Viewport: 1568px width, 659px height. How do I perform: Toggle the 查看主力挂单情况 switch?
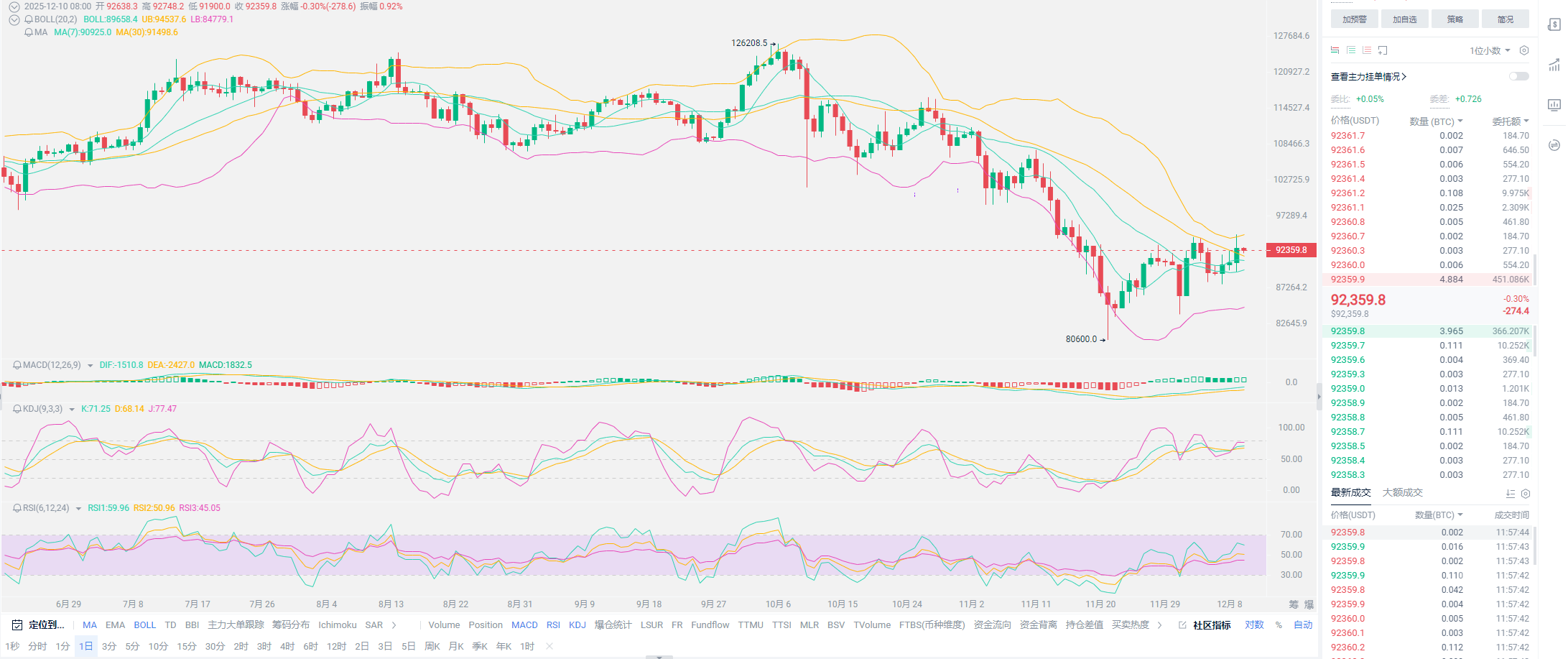(x=1518, y=76)
